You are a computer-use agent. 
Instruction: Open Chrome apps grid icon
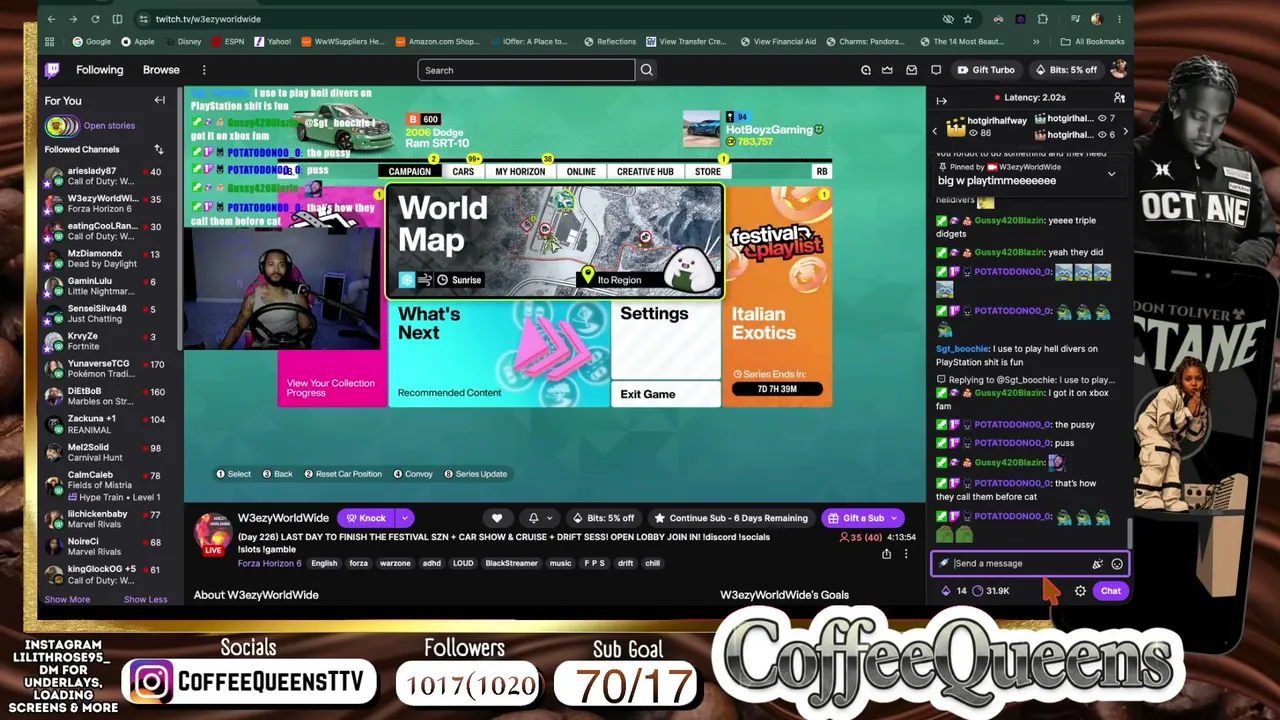(x=49, y=42)
